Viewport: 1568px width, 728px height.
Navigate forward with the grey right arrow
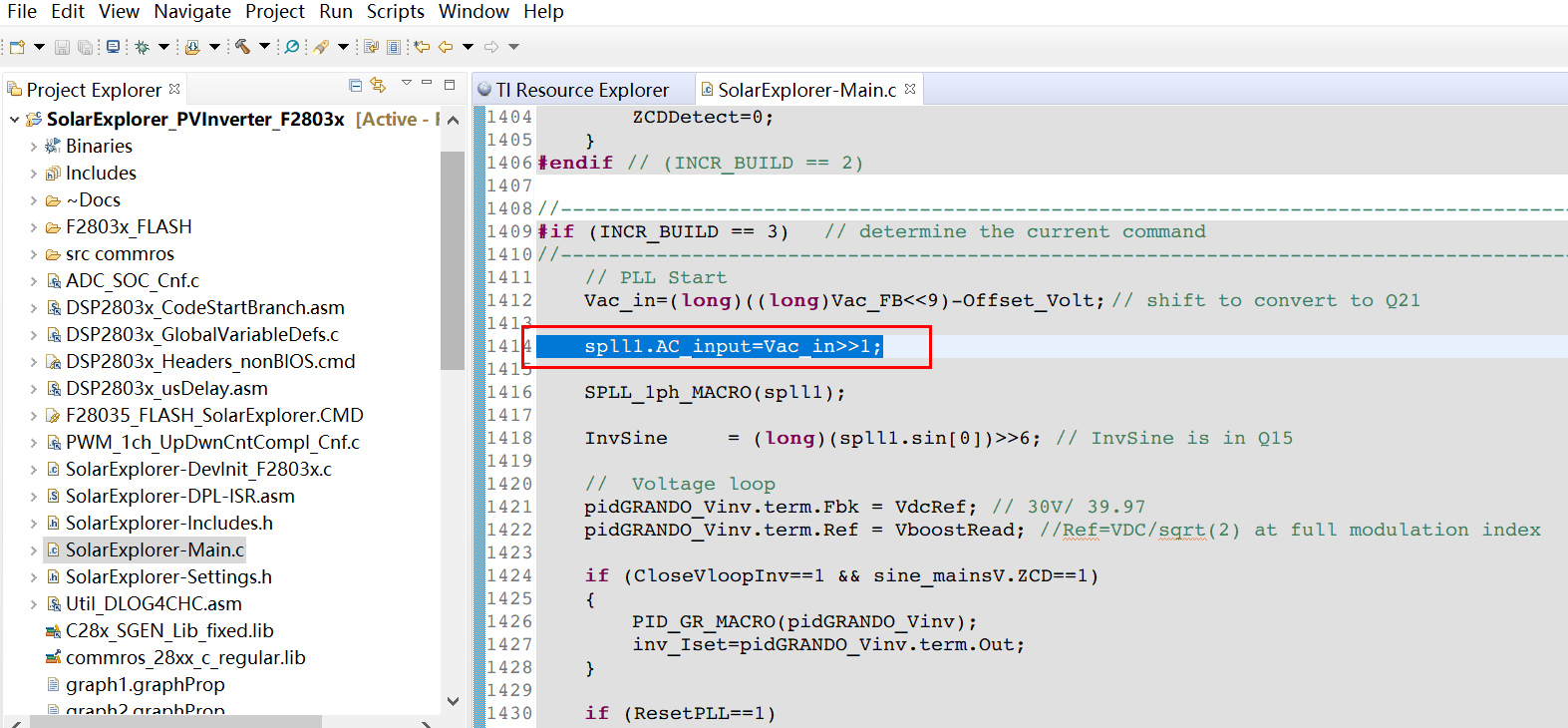491,47
